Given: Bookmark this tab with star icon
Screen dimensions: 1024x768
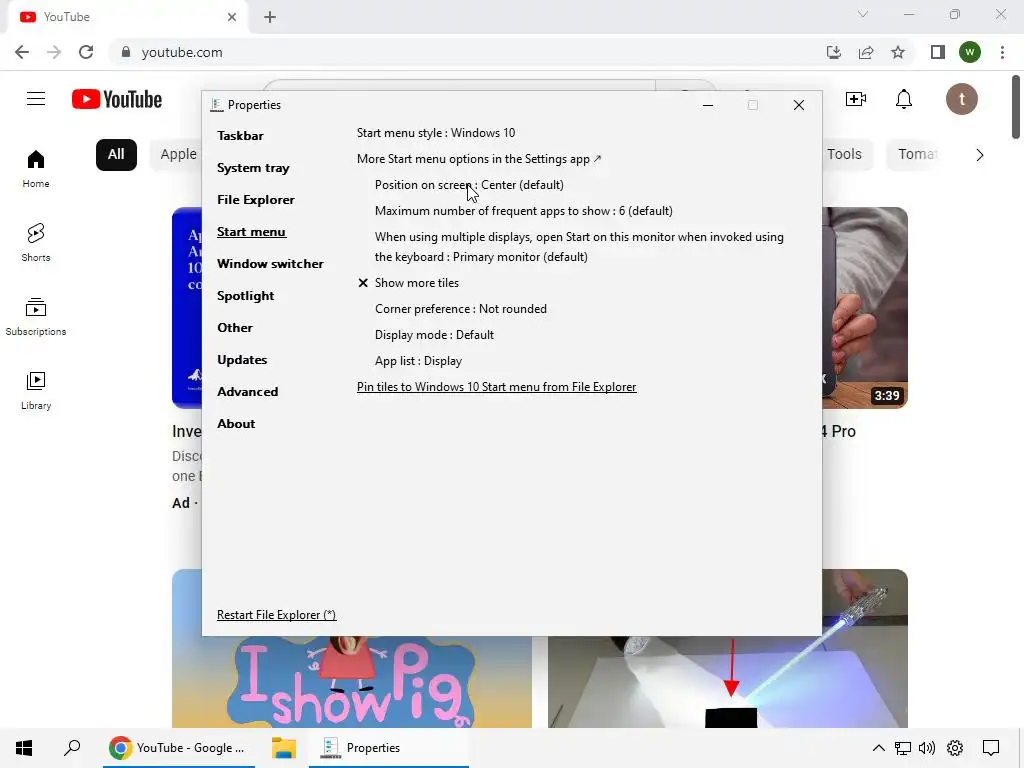Looking at the screenshot, I should tap(898, 52).
